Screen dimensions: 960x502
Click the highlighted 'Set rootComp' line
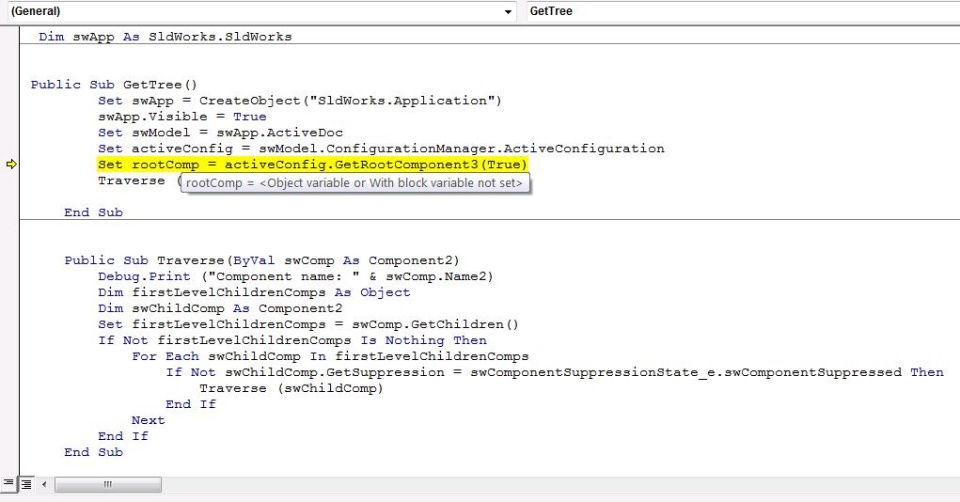click(312, 164)
